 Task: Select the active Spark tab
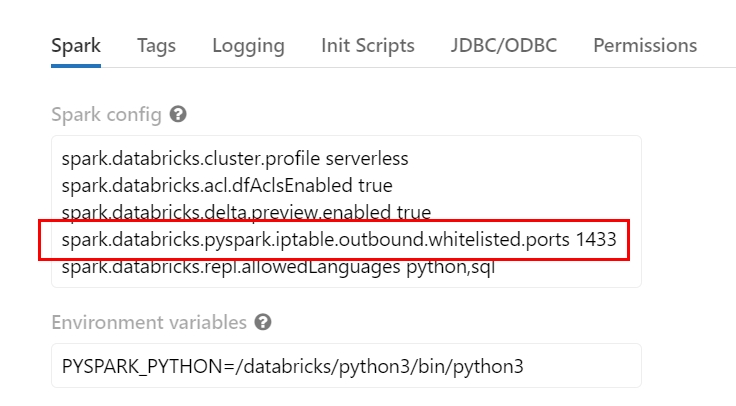[x=76, y=46]
